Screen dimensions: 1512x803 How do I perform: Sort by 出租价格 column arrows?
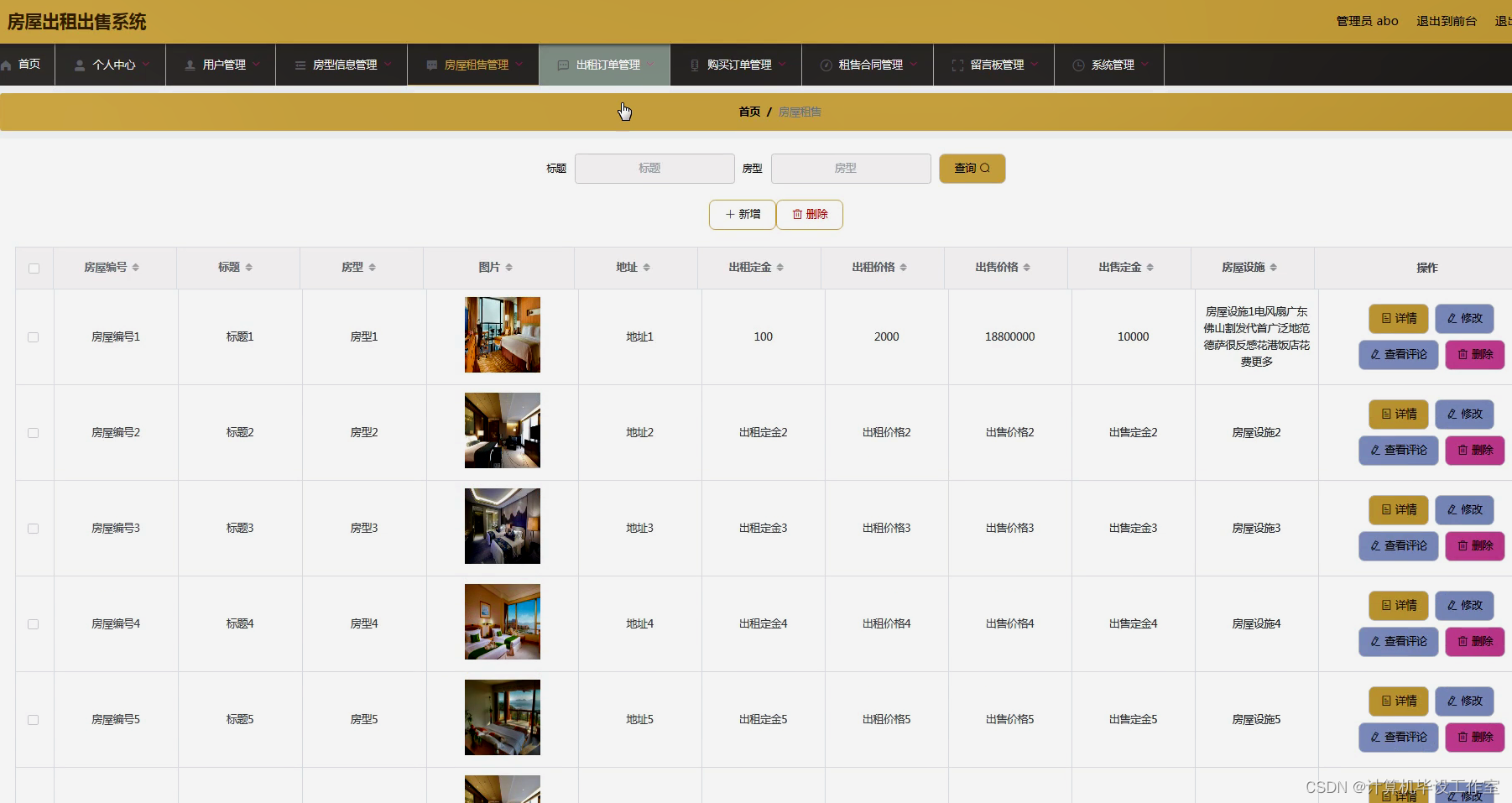(904, 267)
